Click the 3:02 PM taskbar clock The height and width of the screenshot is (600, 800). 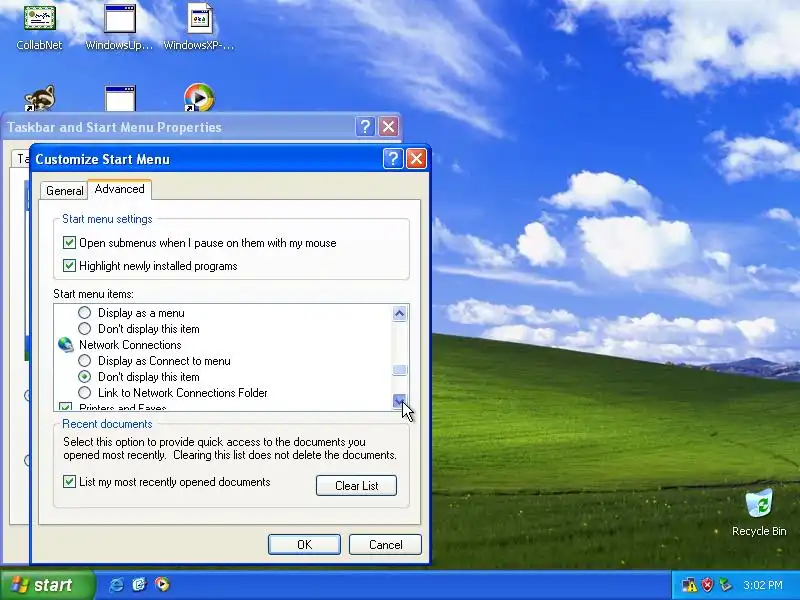click(763, 585)
